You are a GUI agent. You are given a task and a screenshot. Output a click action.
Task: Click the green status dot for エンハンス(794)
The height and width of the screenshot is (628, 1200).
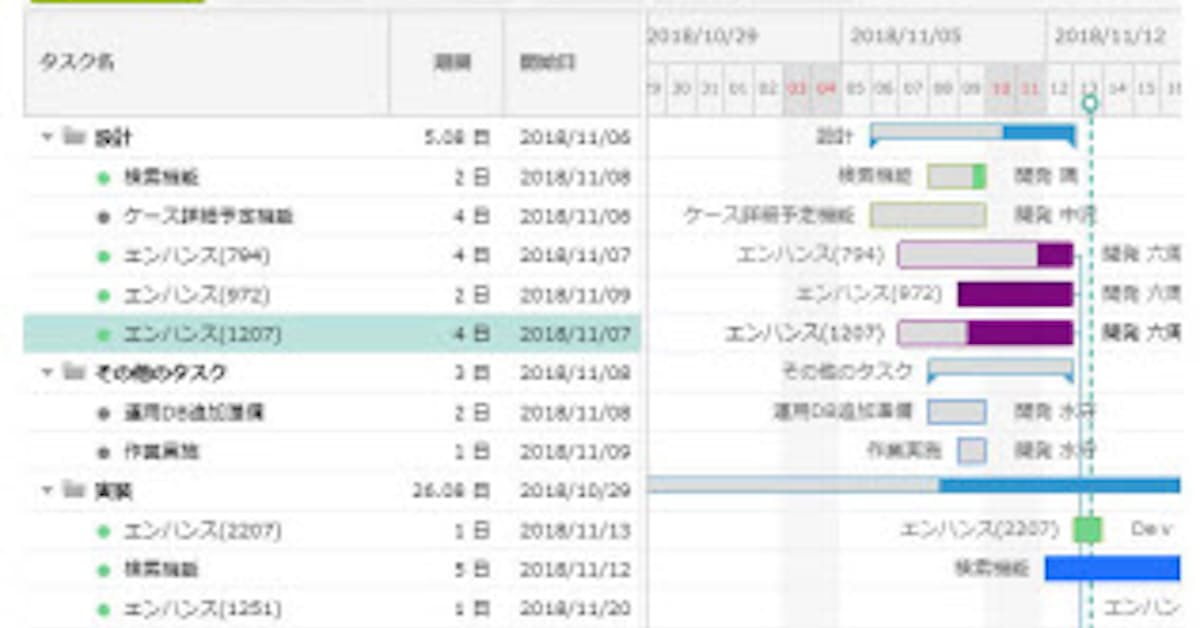pos(103,256)
